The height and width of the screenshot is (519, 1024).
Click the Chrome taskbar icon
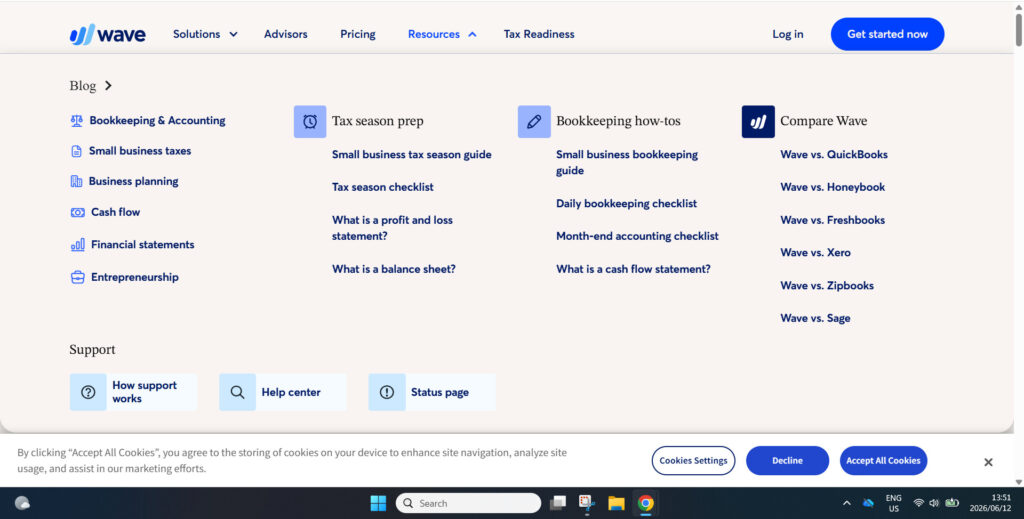[646, 503]
